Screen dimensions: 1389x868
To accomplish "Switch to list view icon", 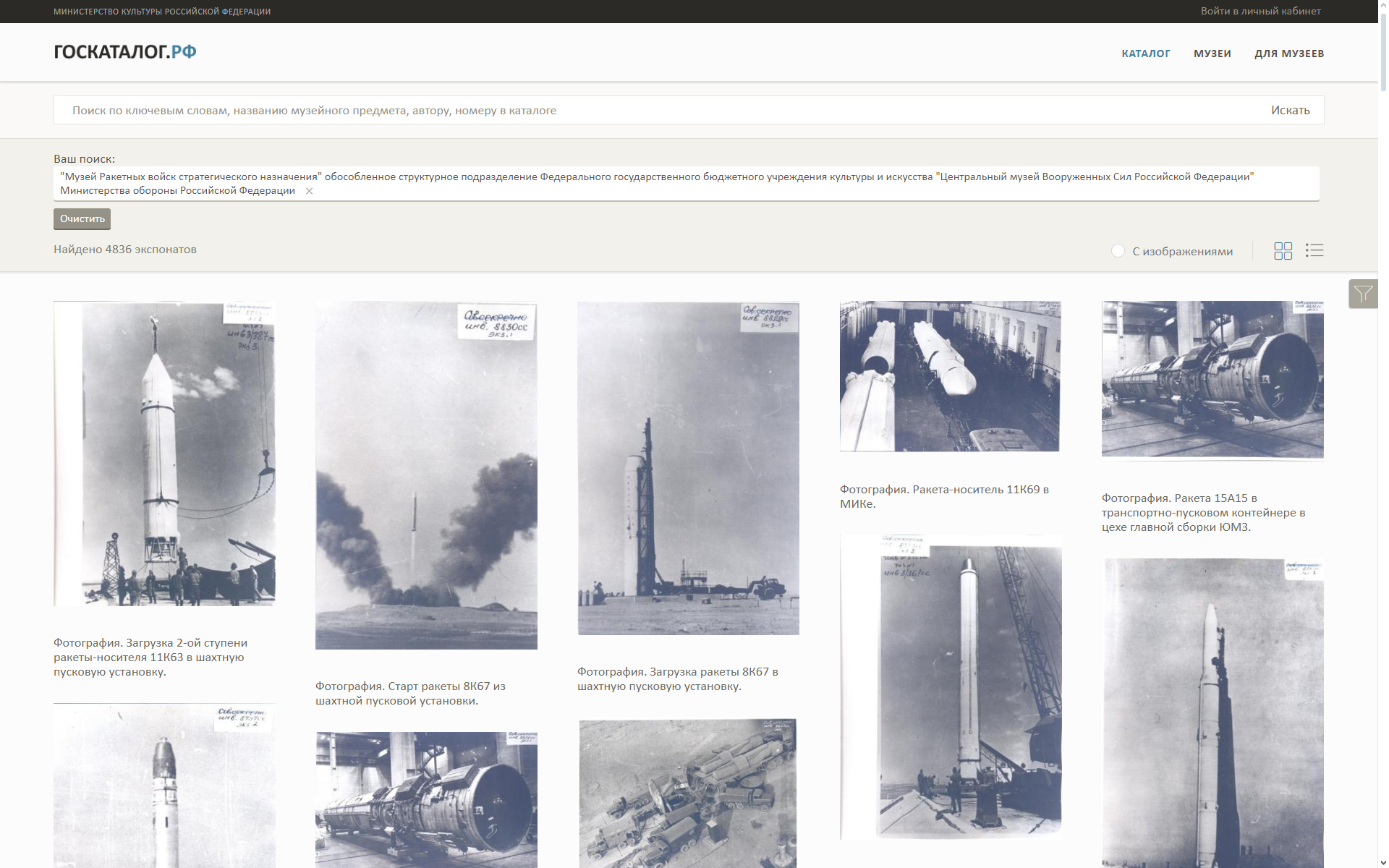I will point(1314,250).
